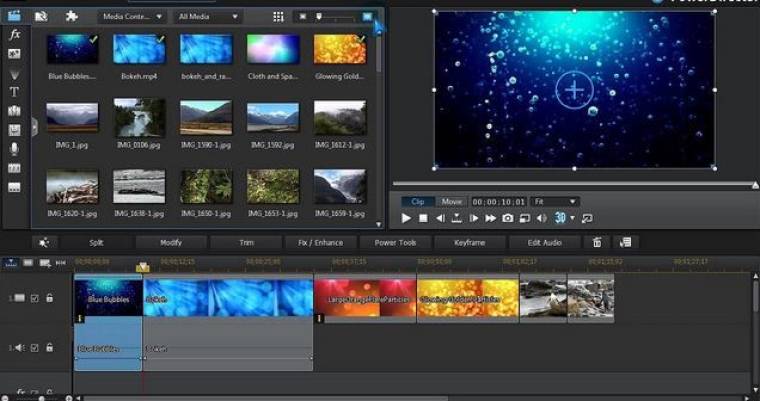
Task: Click the Trim button
Action: 246,242
